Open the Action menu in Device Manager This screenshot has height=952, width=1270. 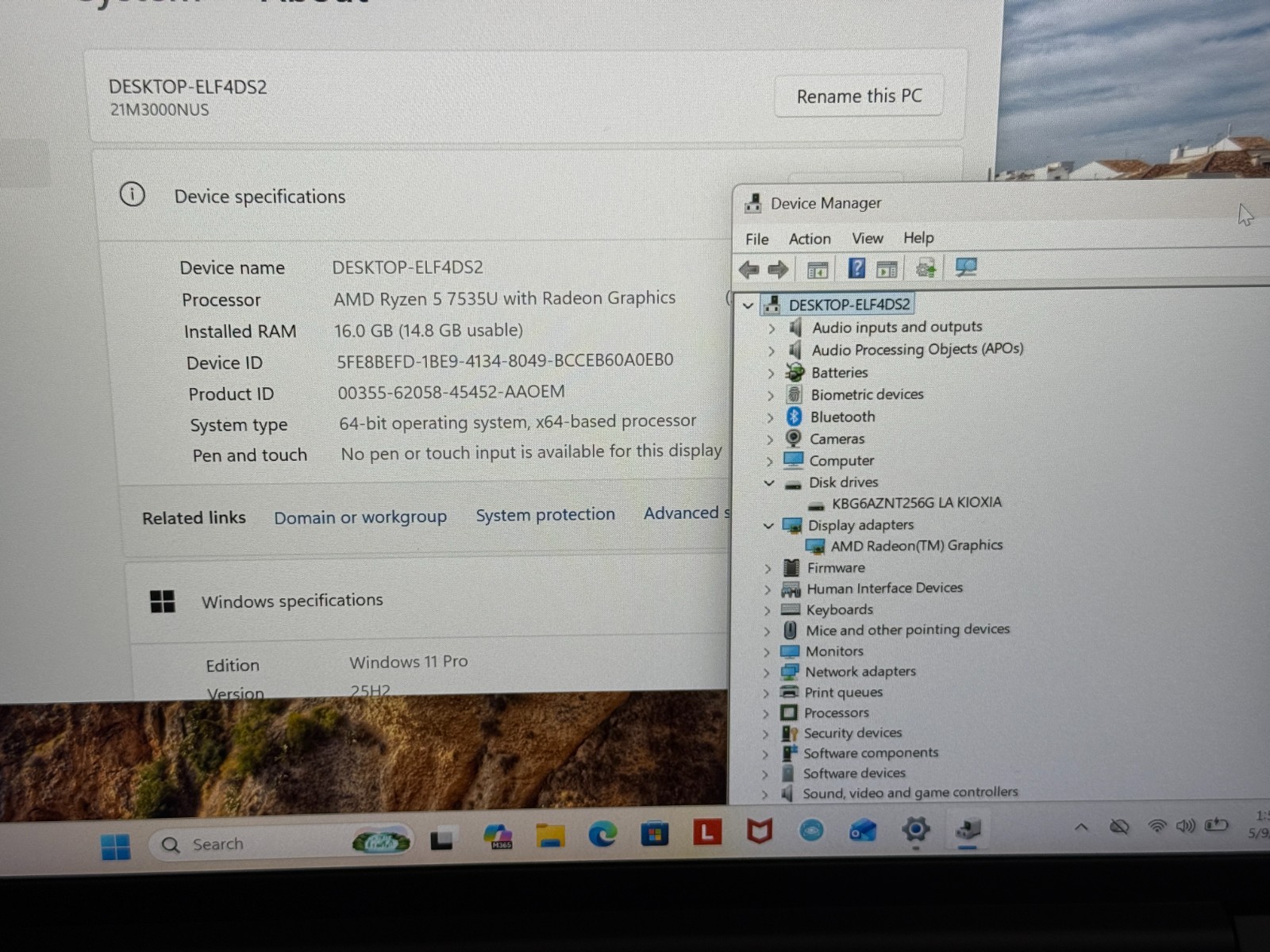click(x=810, y=239)
